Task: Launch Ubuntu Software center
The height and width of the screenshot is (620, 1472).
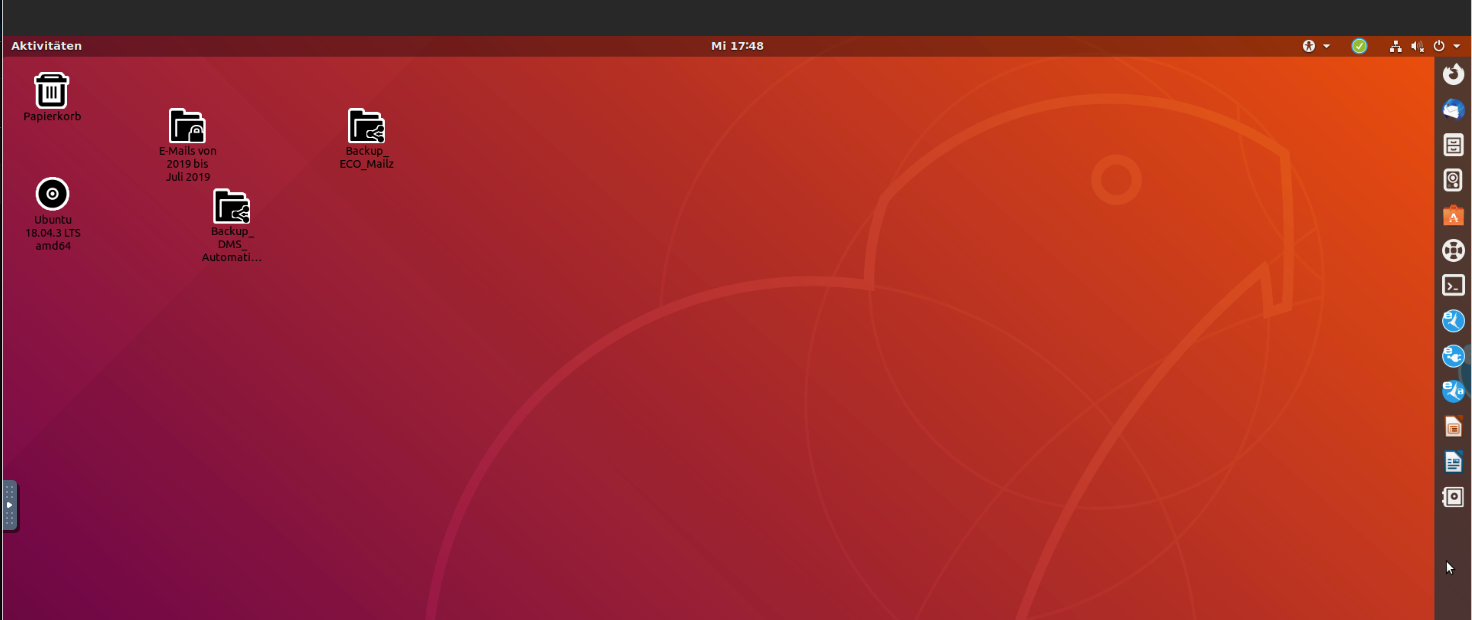Action: (1453, 216)
